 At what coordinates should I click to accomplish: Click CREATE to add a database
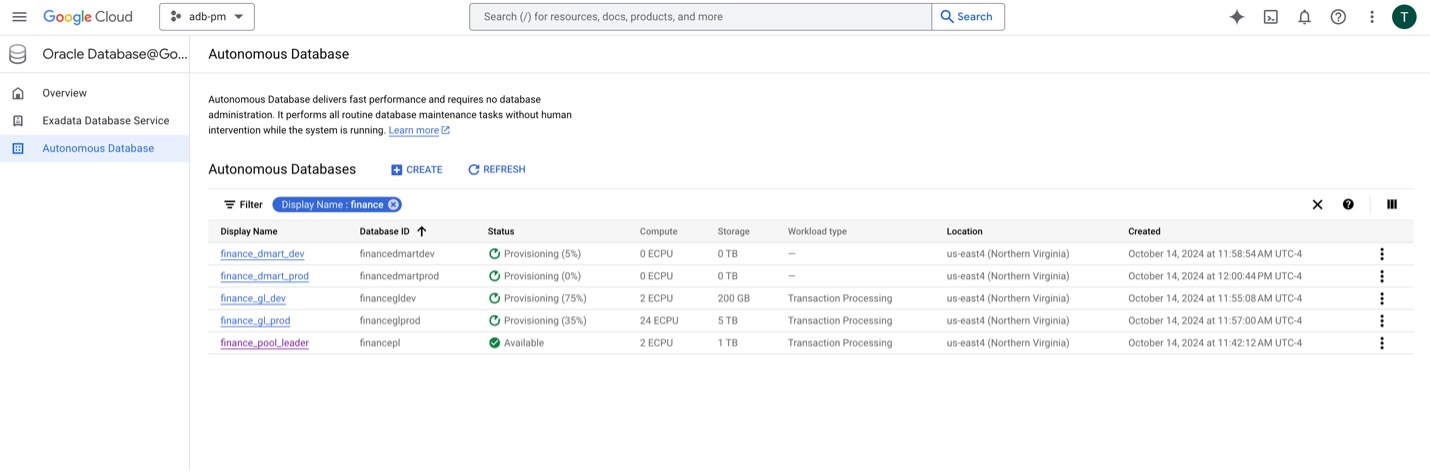coord(416,170)
